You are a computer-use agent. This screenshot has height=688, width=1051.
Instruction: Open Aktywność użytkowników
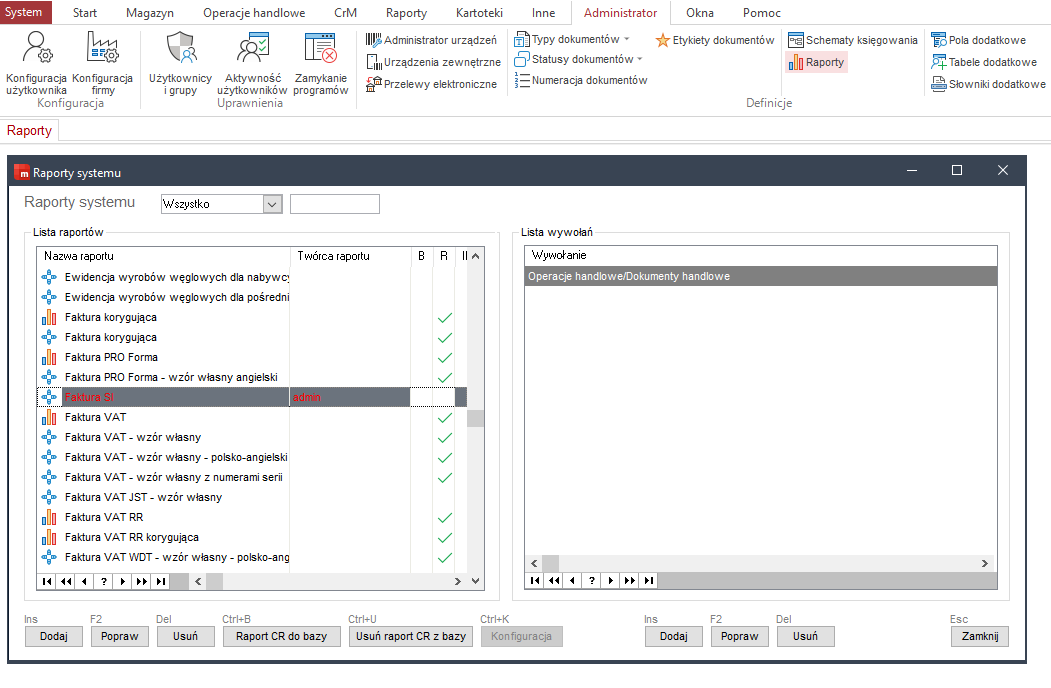point(252,63)
